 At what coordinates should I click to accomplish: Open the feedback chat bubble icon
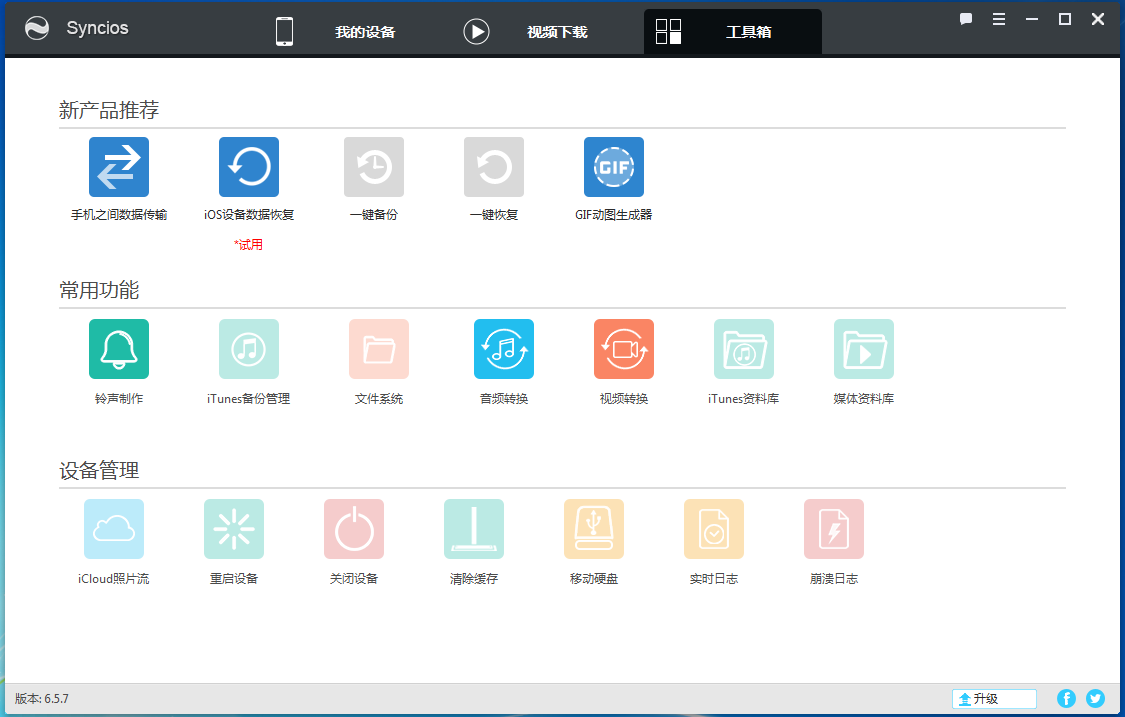(x=966, y=19)
